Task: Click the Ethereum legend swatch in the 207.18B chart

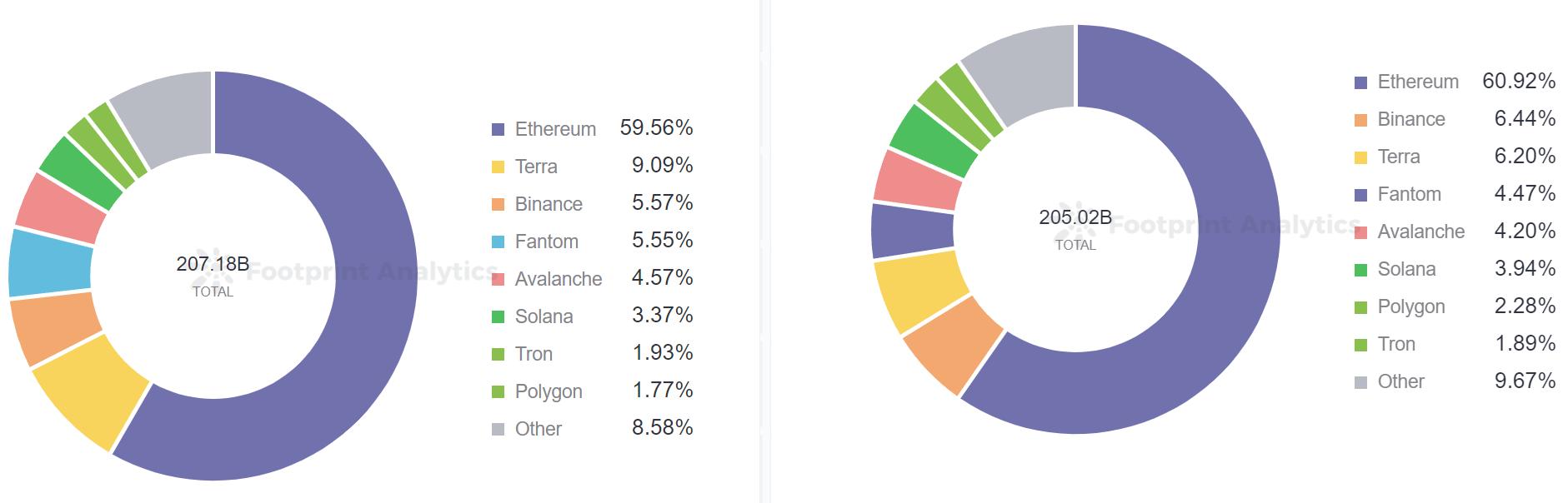Action: tap(498, 129)
